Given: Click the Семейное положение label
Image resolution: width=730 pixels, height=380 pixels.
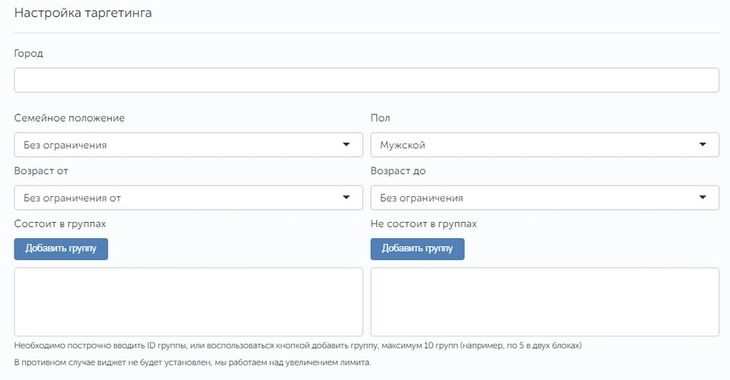Looking at the screenshot, I should pyautogui.click(x=69, y=118).
